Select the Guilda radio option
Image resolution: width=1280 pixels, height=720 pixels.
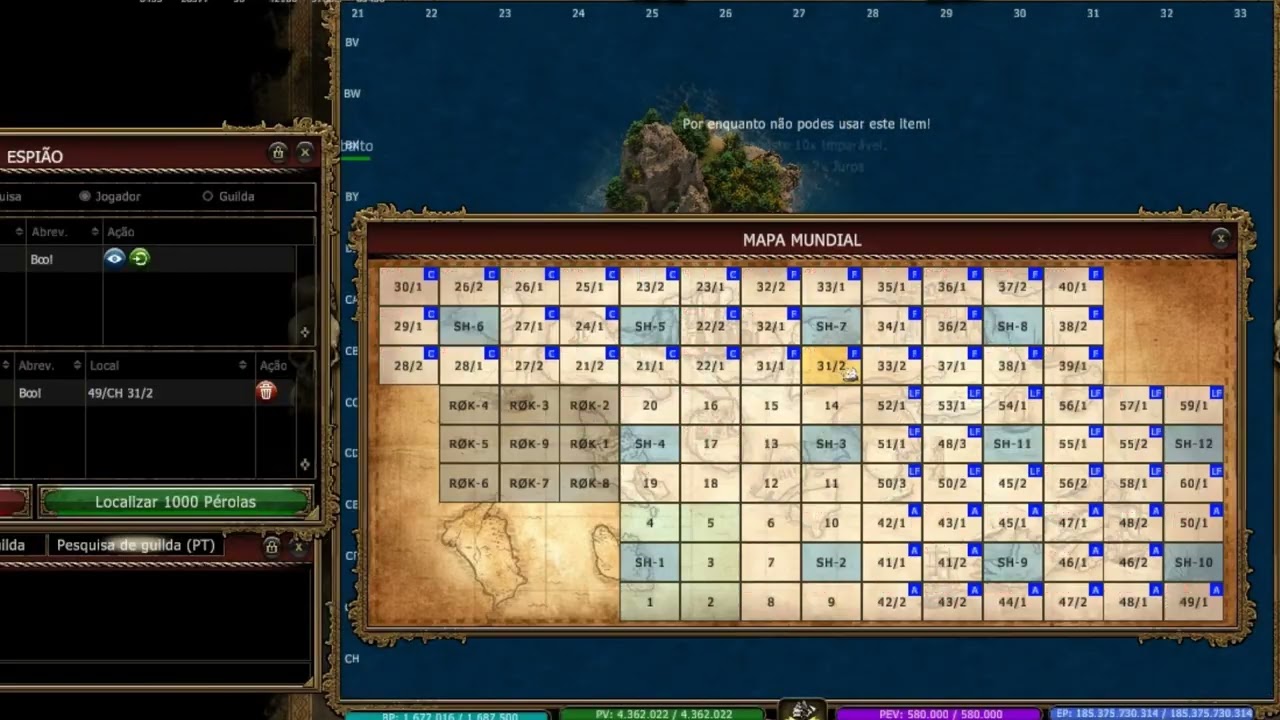coord(208,196)
